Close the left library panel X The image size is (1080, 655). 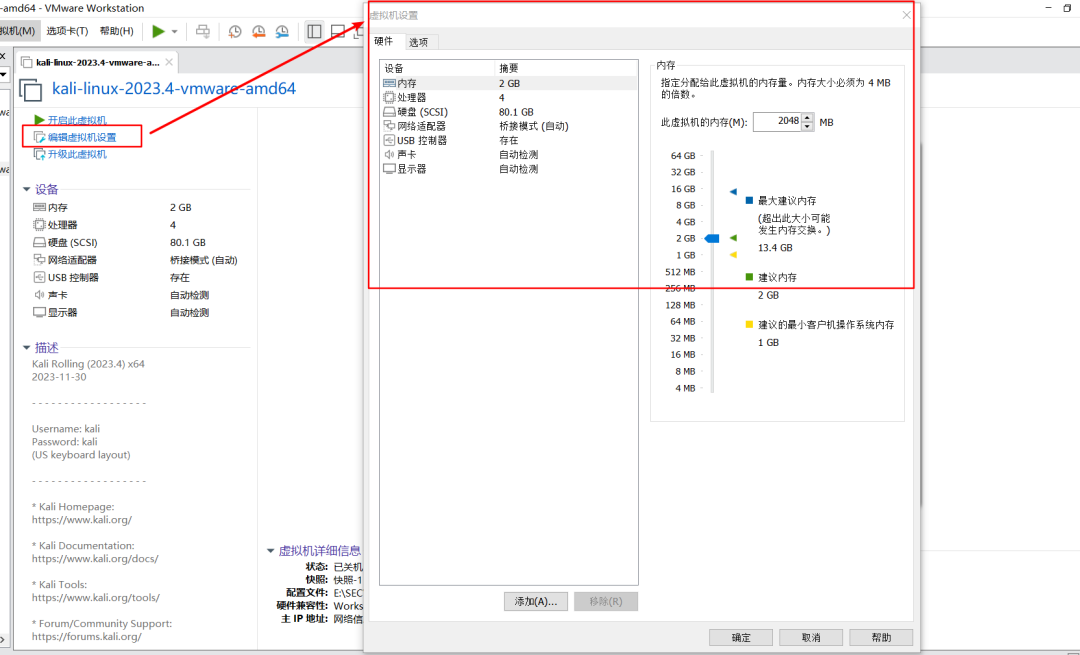[3, 56]
